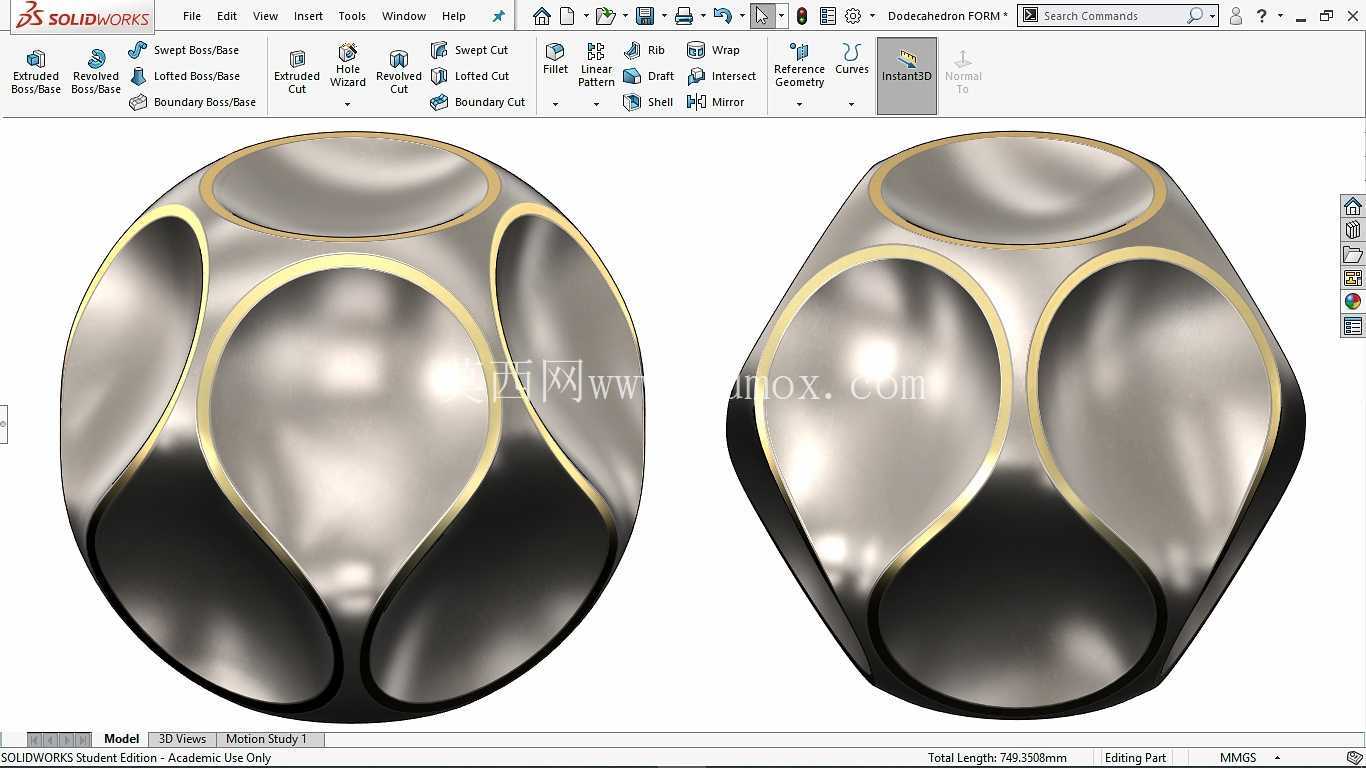The width and height of the screenshot is (1366, 768).
Task: Open the Options gear
Action: 853,16
